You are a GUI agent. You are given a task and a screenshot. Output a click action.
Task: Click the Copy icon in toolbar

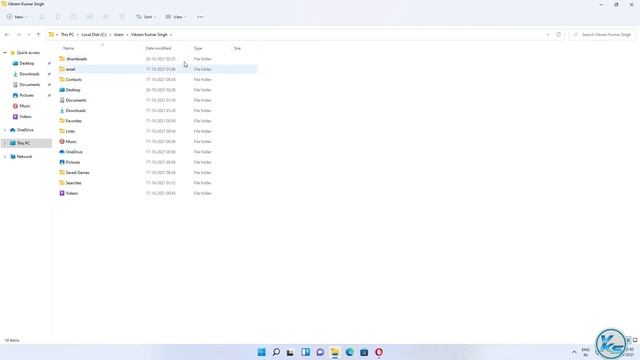[58, 17]
